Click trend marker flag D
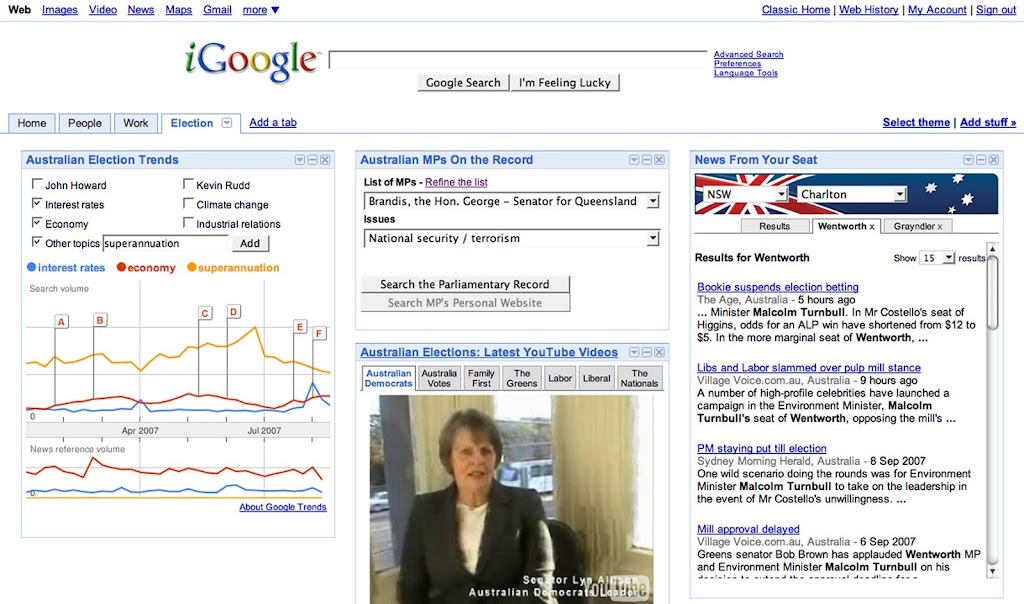The width and height of the screenshot is (1024, 604). coord(234,311)
